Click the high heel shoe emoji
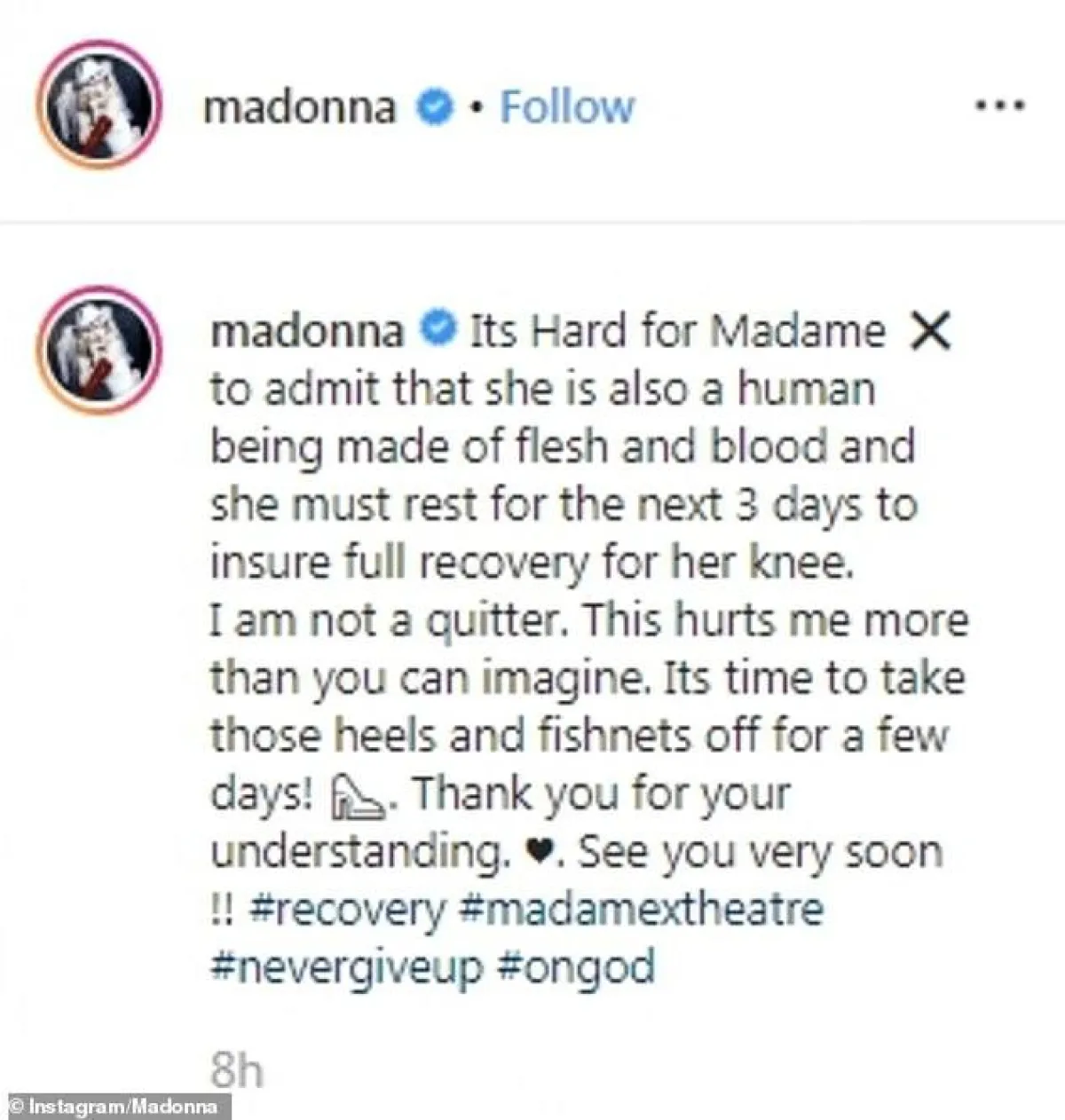The image size is (1065, 1120). click(358, 796)
